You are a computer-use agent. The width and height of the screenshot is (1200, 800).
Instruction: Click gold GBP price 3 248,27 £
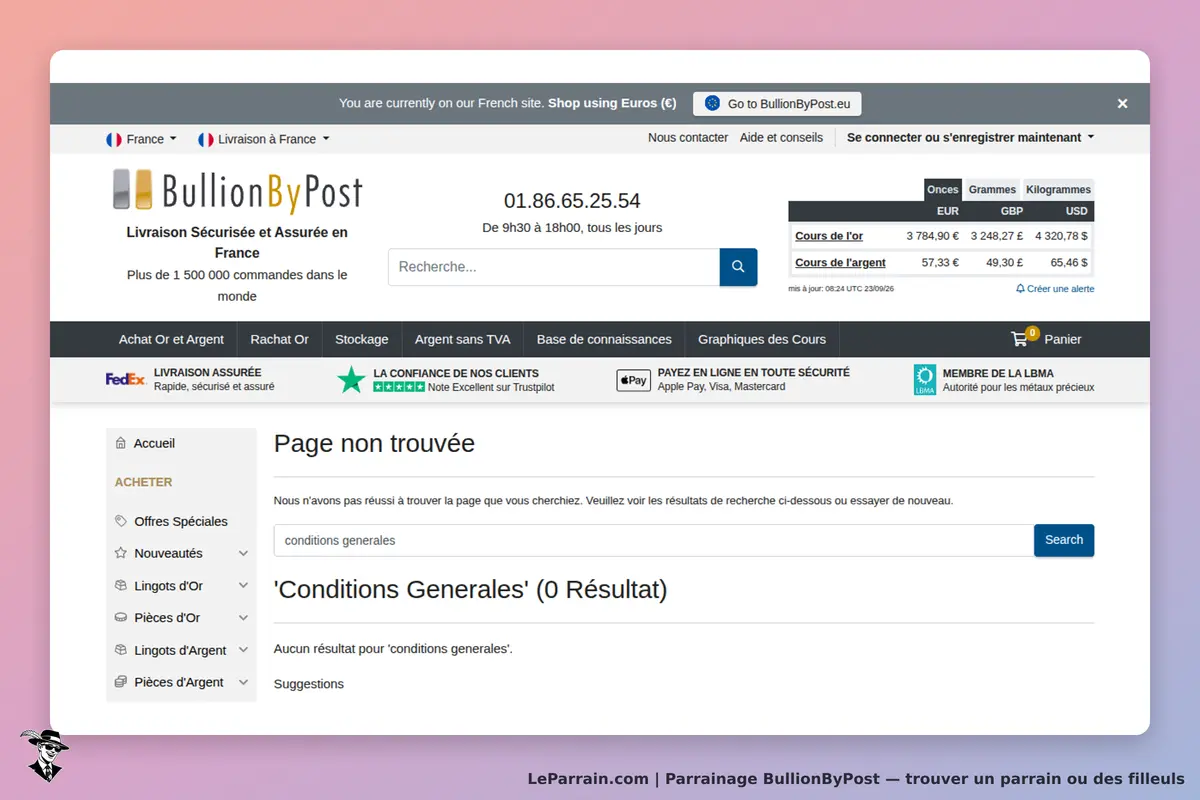(996, 236)
